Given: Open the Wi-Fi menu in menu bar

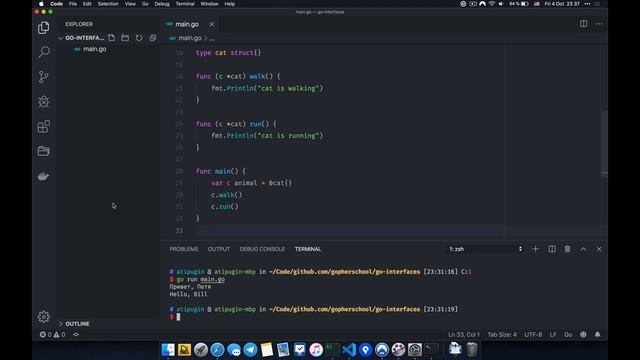Looking at the screenshot, I should point(491,4).
